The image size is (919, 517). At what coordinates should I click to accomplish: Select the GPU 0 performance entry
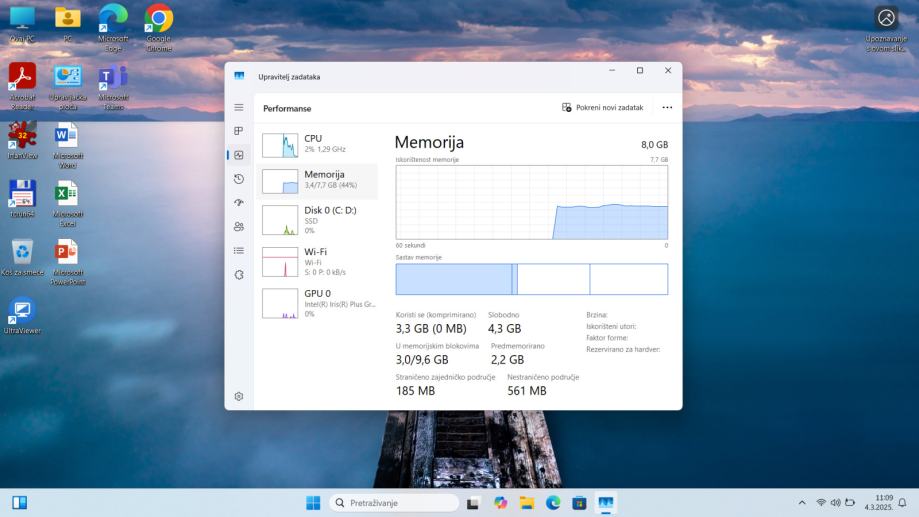pos(319,303)
